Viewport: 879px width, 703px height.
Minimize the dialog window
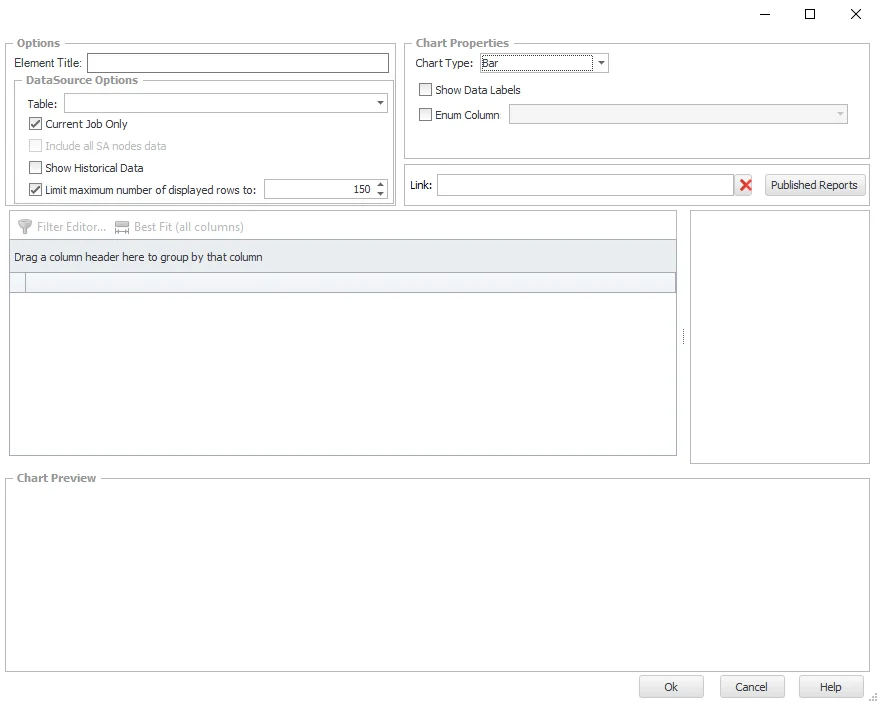tap(765, 14)
